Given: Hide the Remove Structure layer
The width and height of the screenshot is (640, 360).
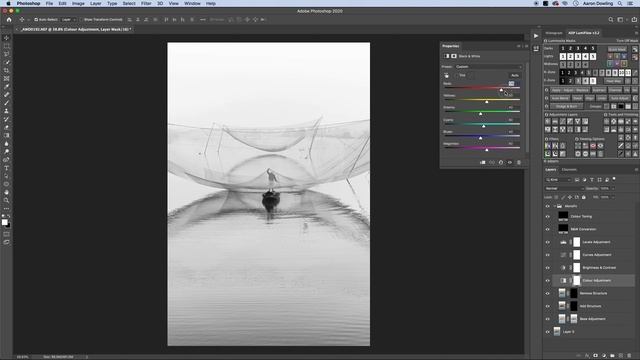Looking at the screenshot, I should 548,293.
